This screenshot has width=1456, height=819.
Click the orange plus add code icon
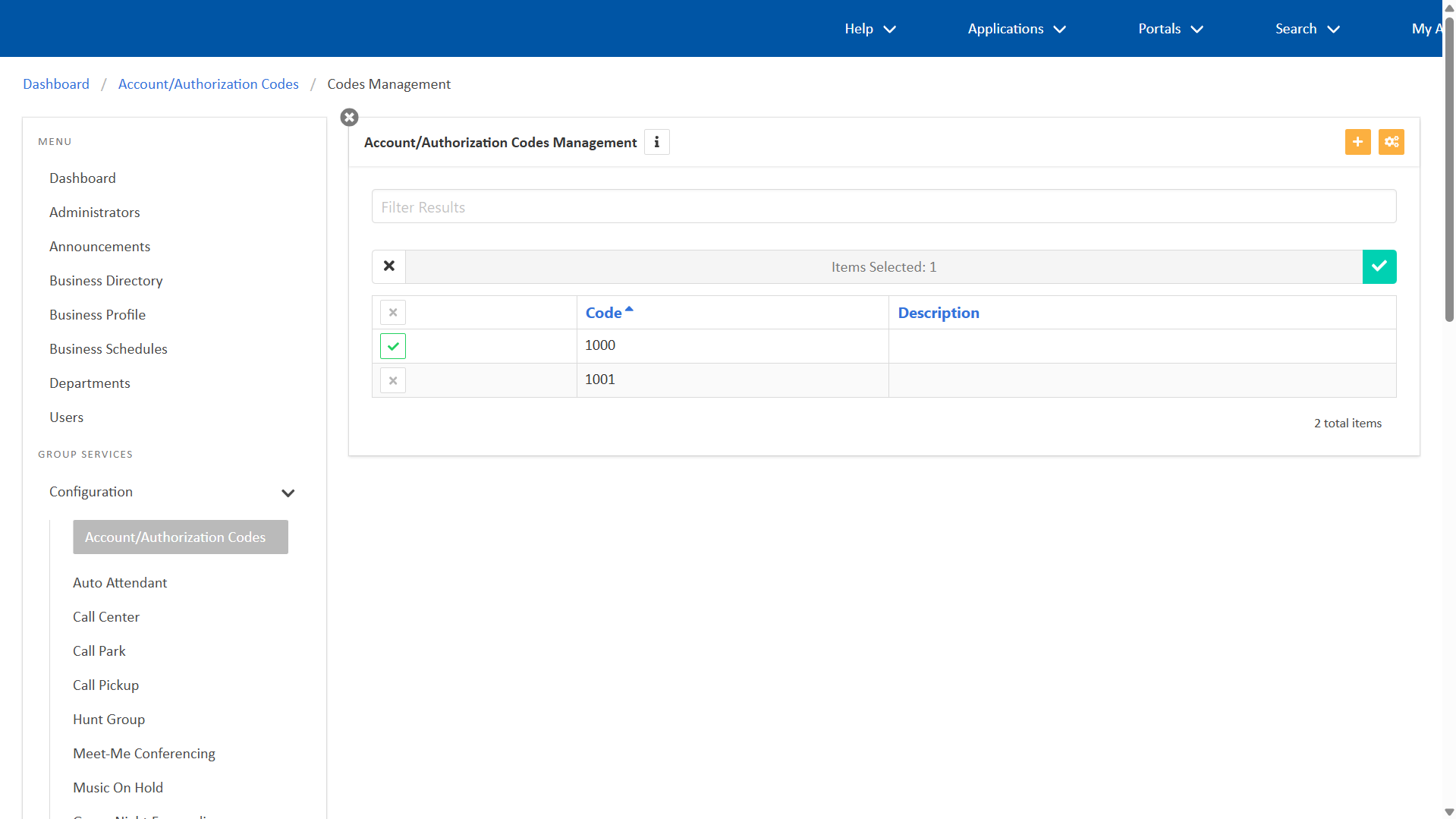point(1357,142)
